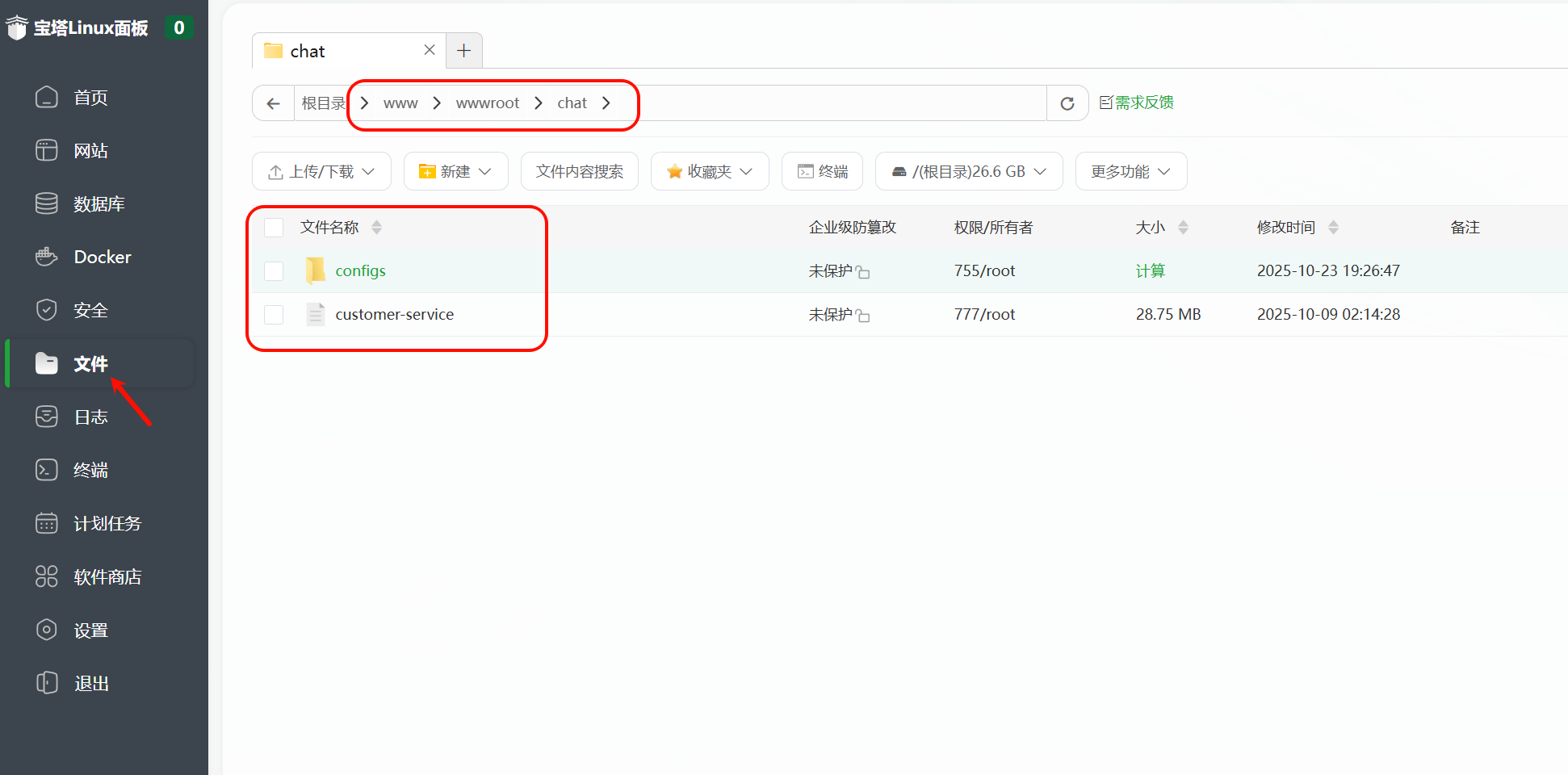Refresh the file list

[x=1067, y=103]
